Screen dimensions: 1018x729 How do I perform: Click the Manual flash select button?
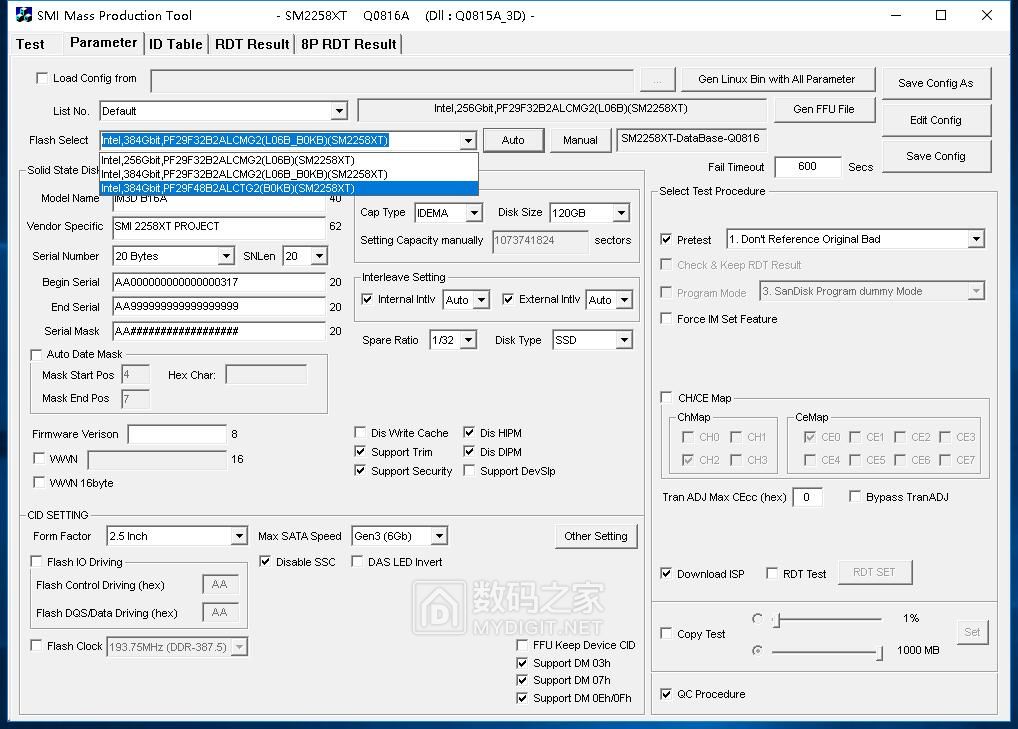(x=580, y=140)
